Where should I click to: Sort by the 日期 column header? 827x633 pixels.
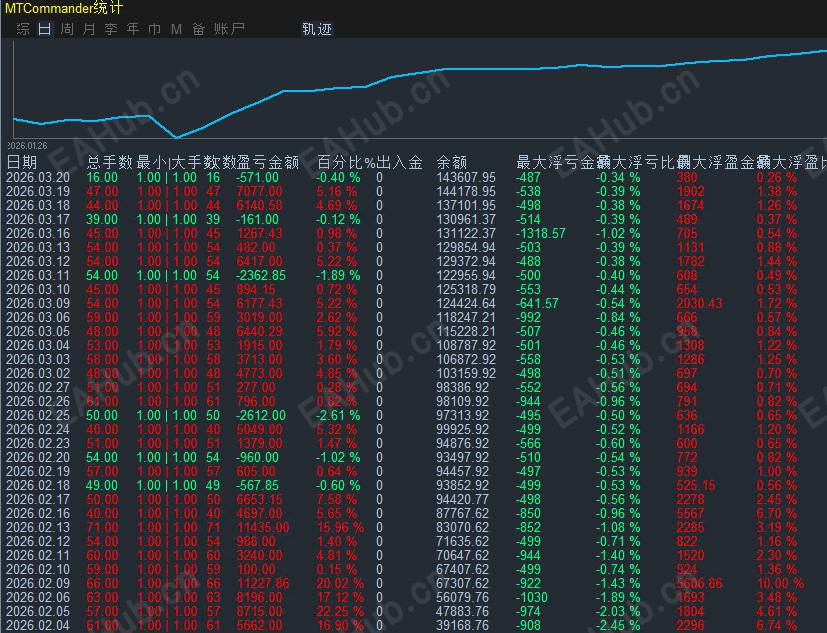point(22,162)
